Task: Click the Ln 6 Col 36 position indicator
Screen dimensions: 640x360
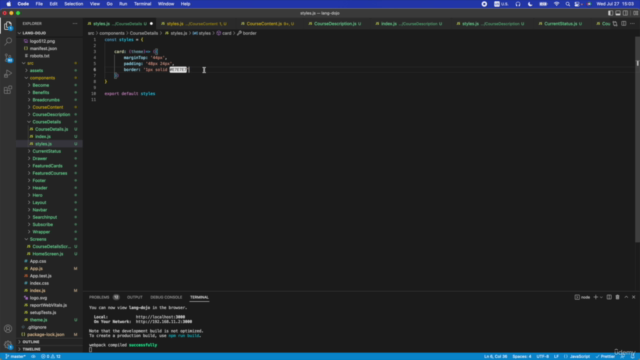Action: [x=496, y=356]
